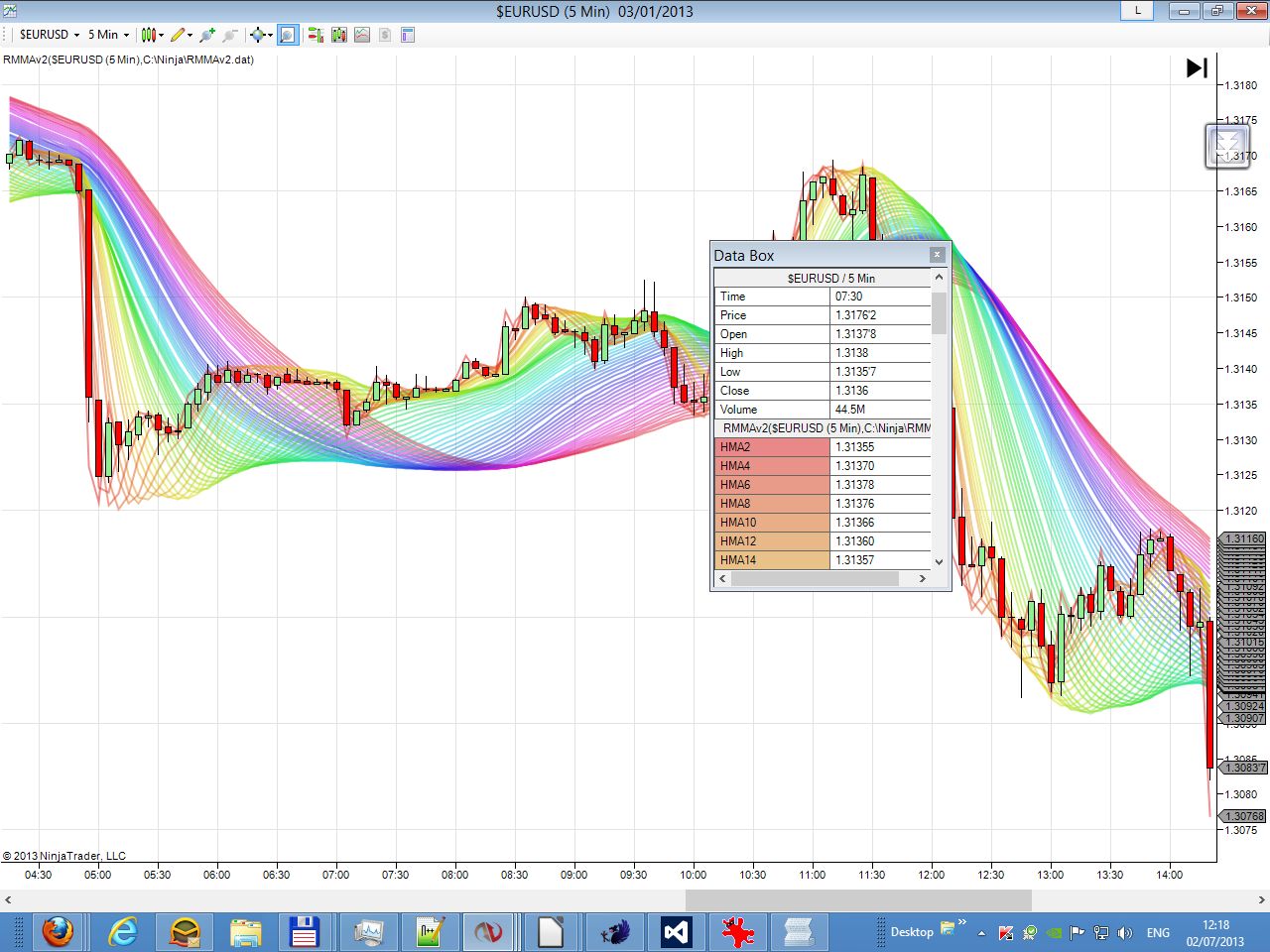Image resolution: width=1270 pixels, height=952 pixels.
Task: Click the Data Box horizontal scroll left arrow
Action: [x=722, y=578]
